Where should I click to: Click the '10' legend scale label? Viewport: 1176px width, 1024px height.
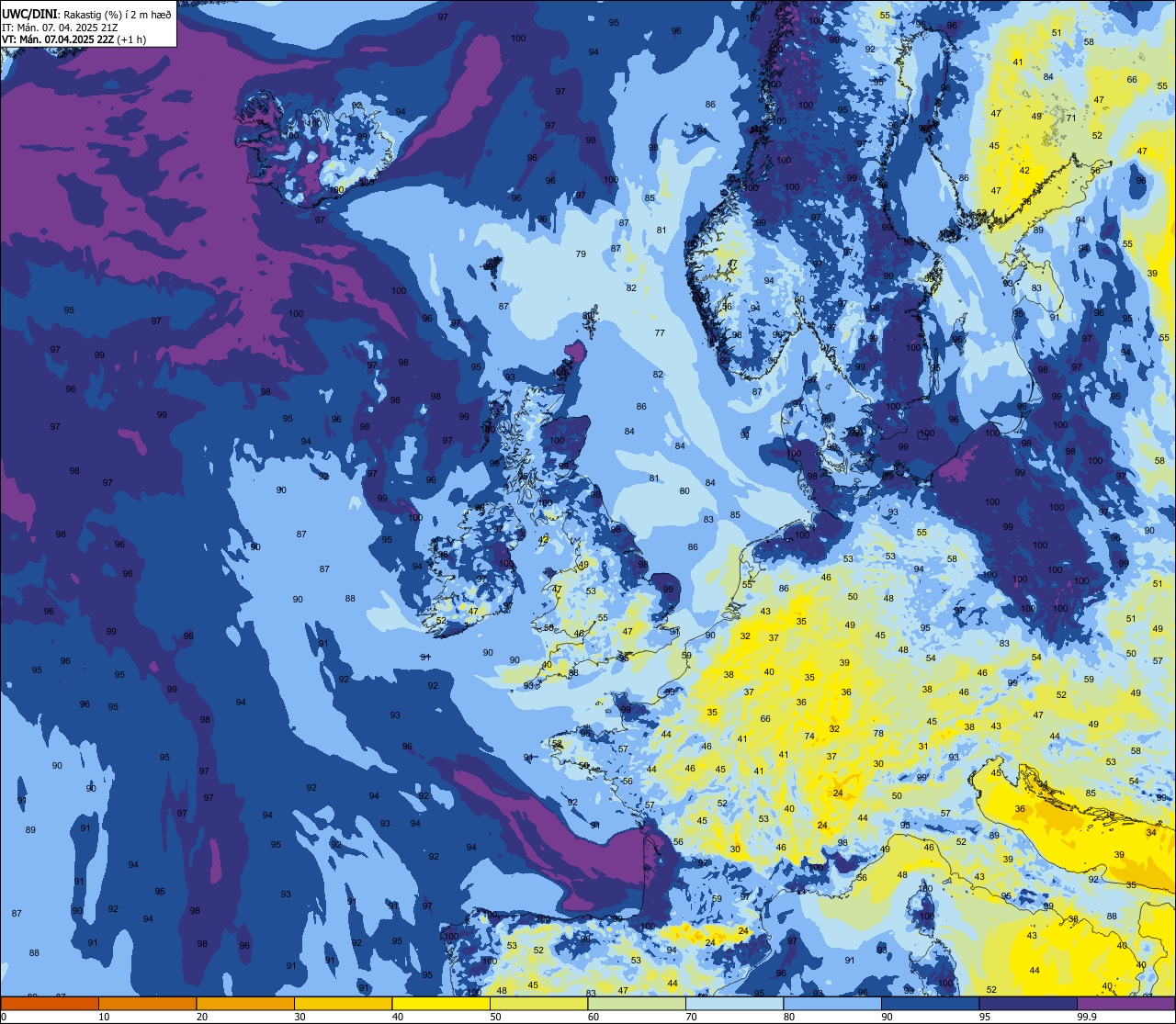[x=104, y=1017]
